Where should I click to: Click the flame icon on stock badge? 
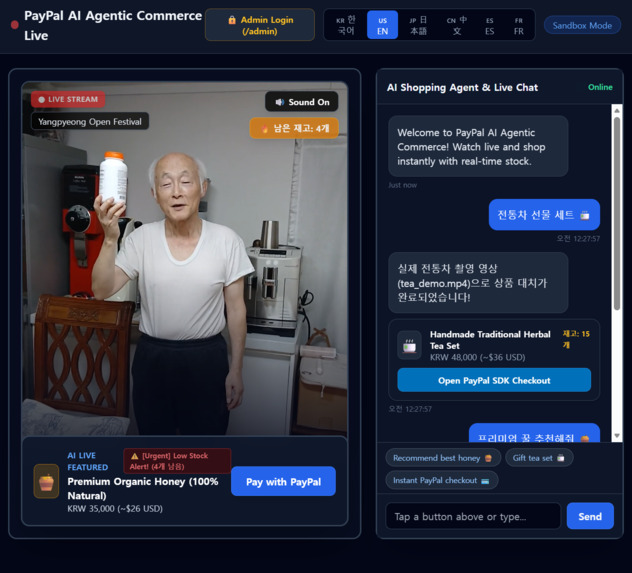[x=264, y=129]
